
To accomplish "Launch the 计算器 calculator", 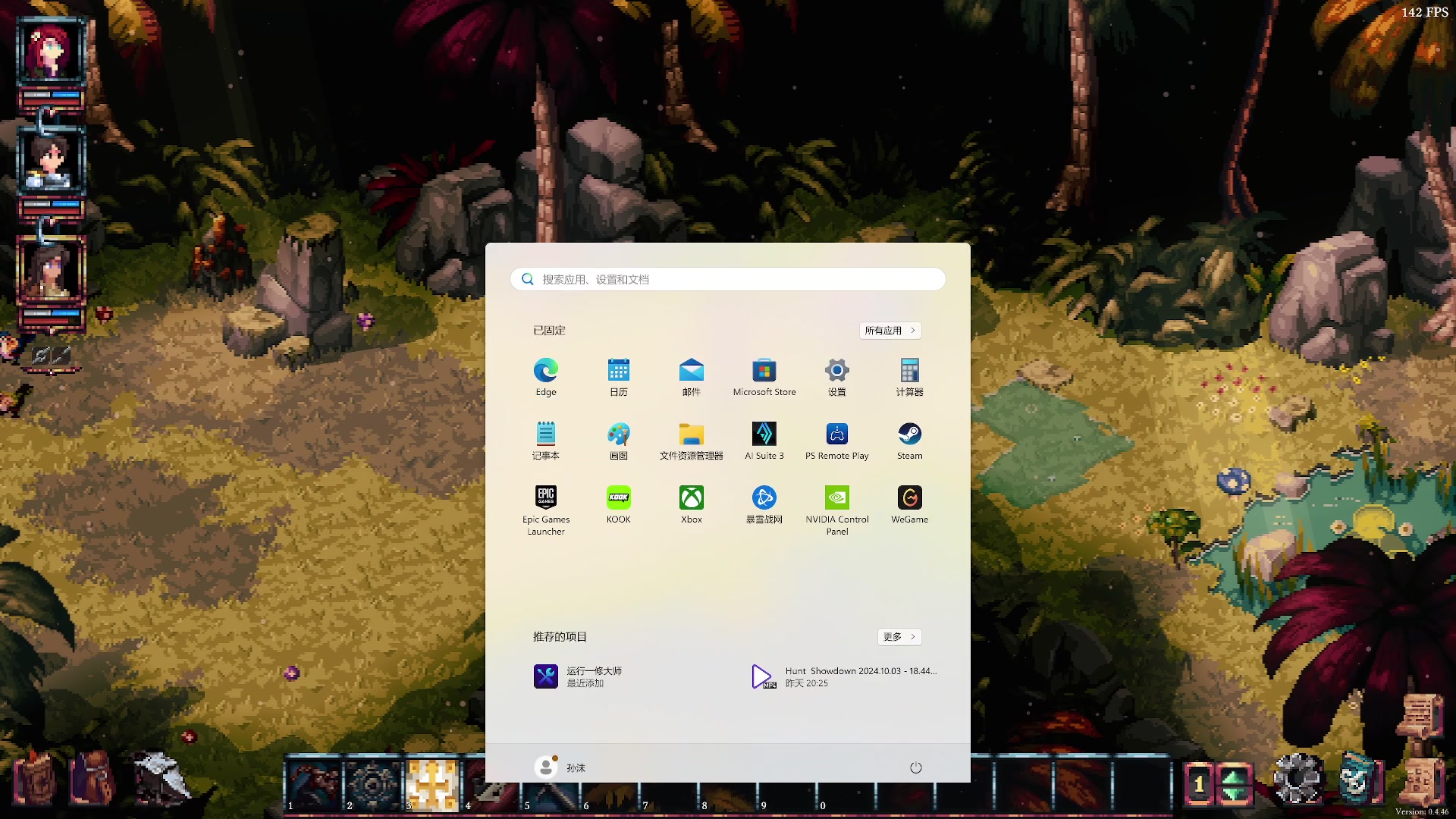I will click(x=910, y=377).
